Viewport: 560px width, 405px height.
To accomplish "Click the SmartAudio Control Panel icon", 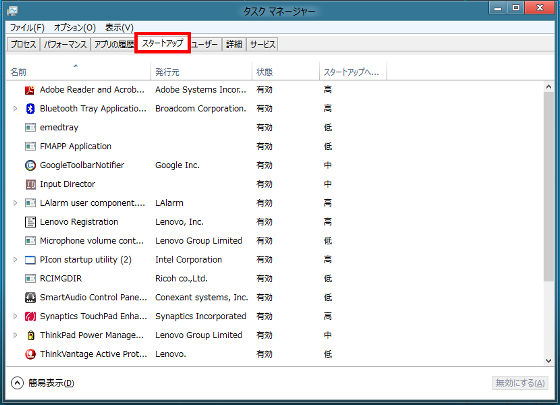I will click(30, 298).
